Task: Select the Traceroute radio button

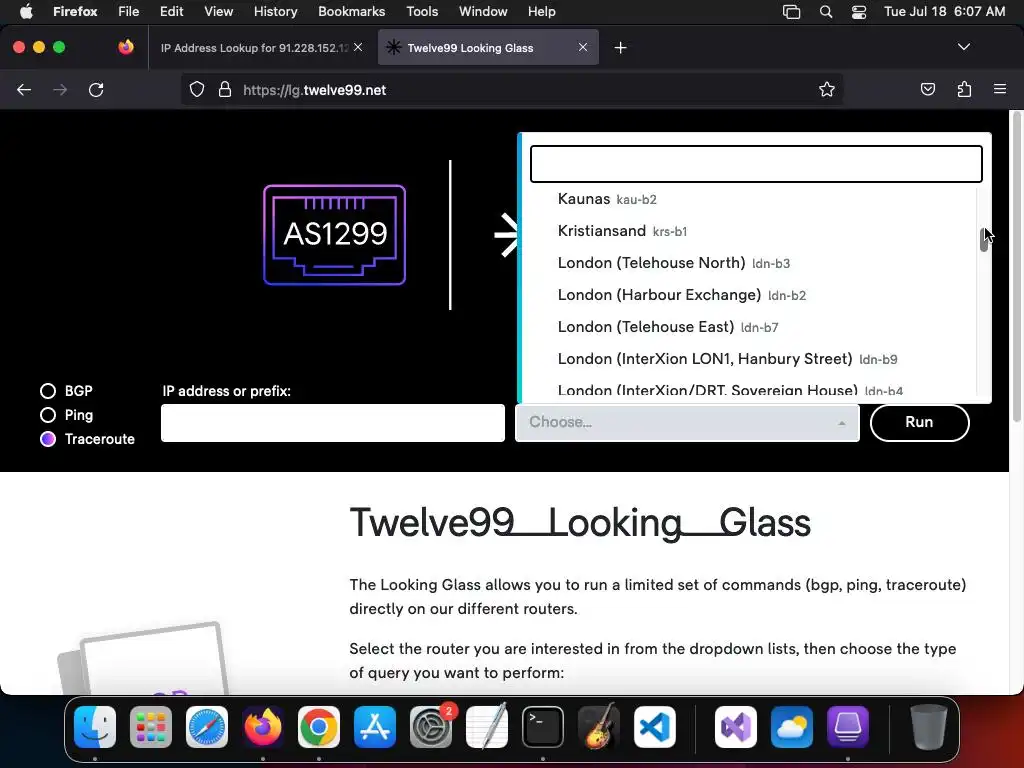Action: pos(48,439)
